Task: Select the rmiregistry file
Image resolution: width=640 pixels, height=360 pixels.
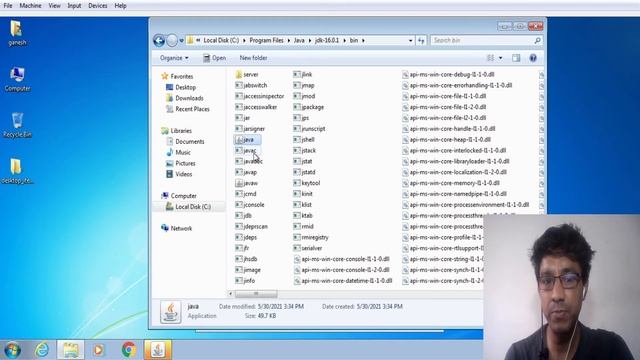Action: pos(311,238)
